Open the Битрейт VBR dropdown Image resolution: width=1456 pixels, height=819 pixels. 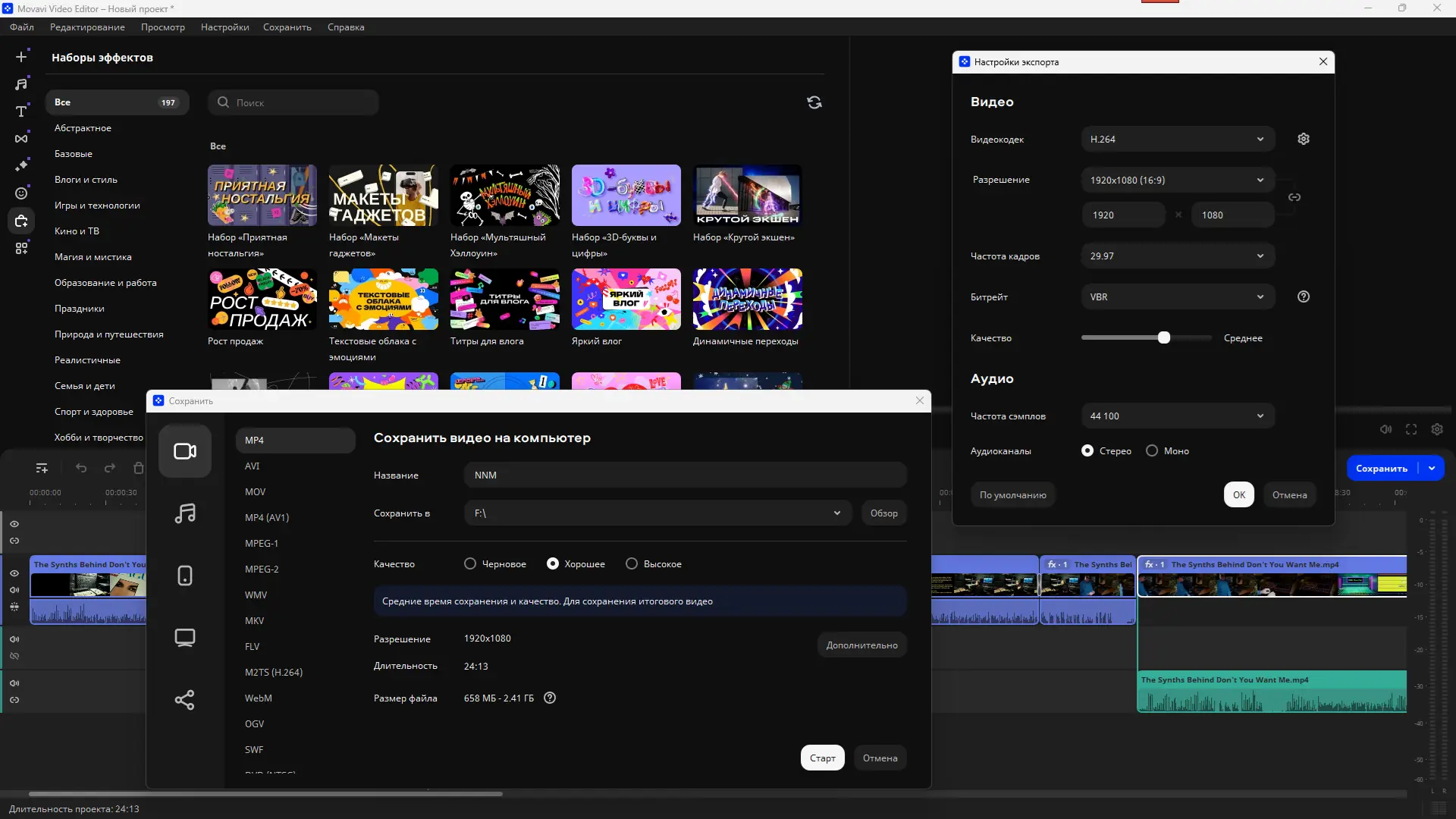(x=1176, y=297)
